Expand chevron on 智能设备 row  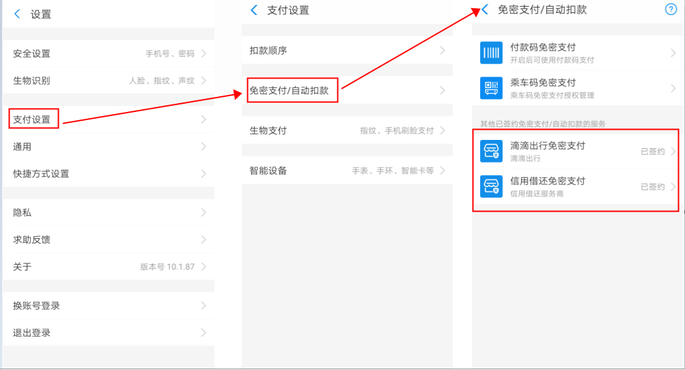point(443,170)
